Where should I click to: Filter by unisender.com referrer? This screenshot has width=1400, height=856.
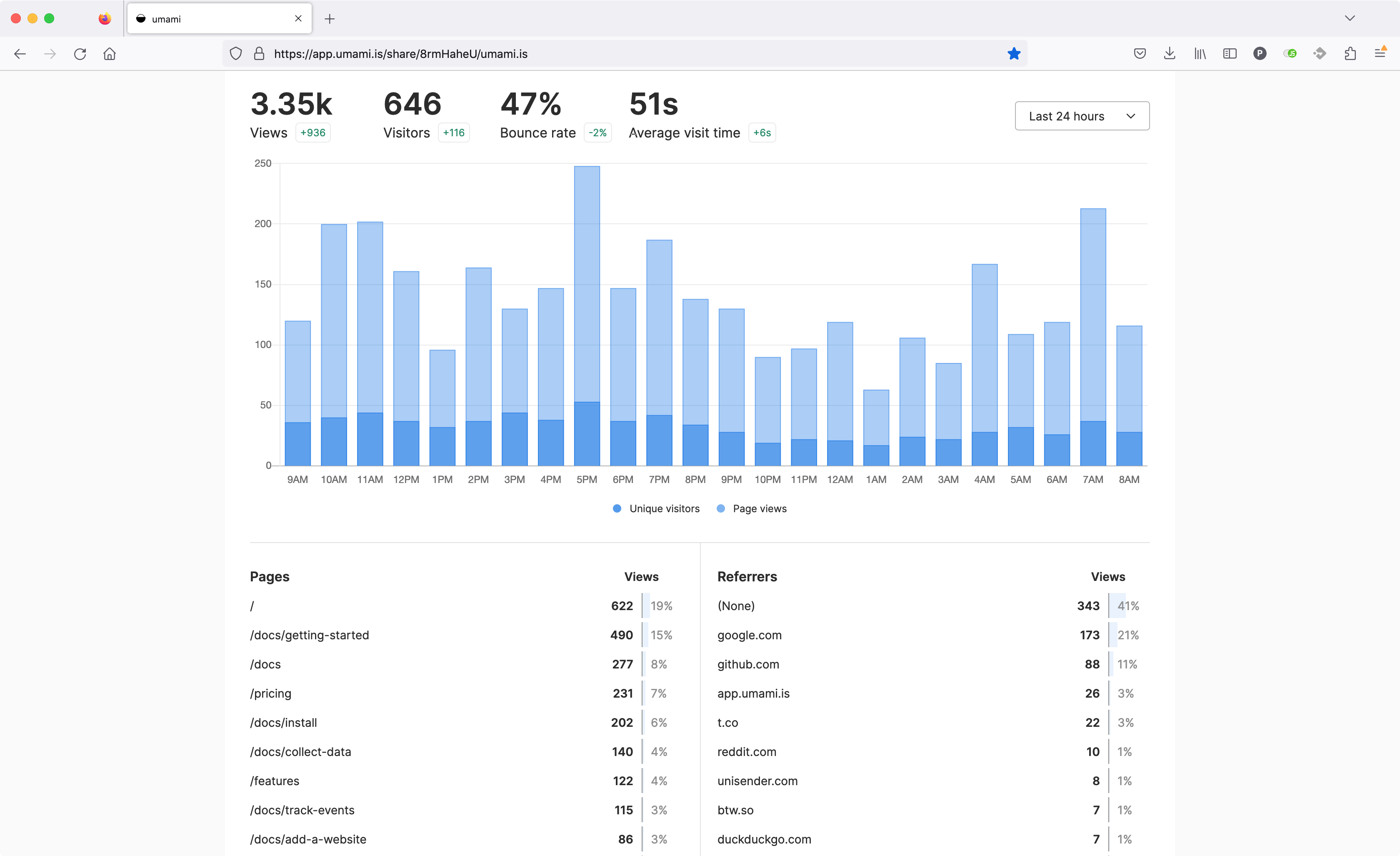pyautogui.click(x=930, y=781)
